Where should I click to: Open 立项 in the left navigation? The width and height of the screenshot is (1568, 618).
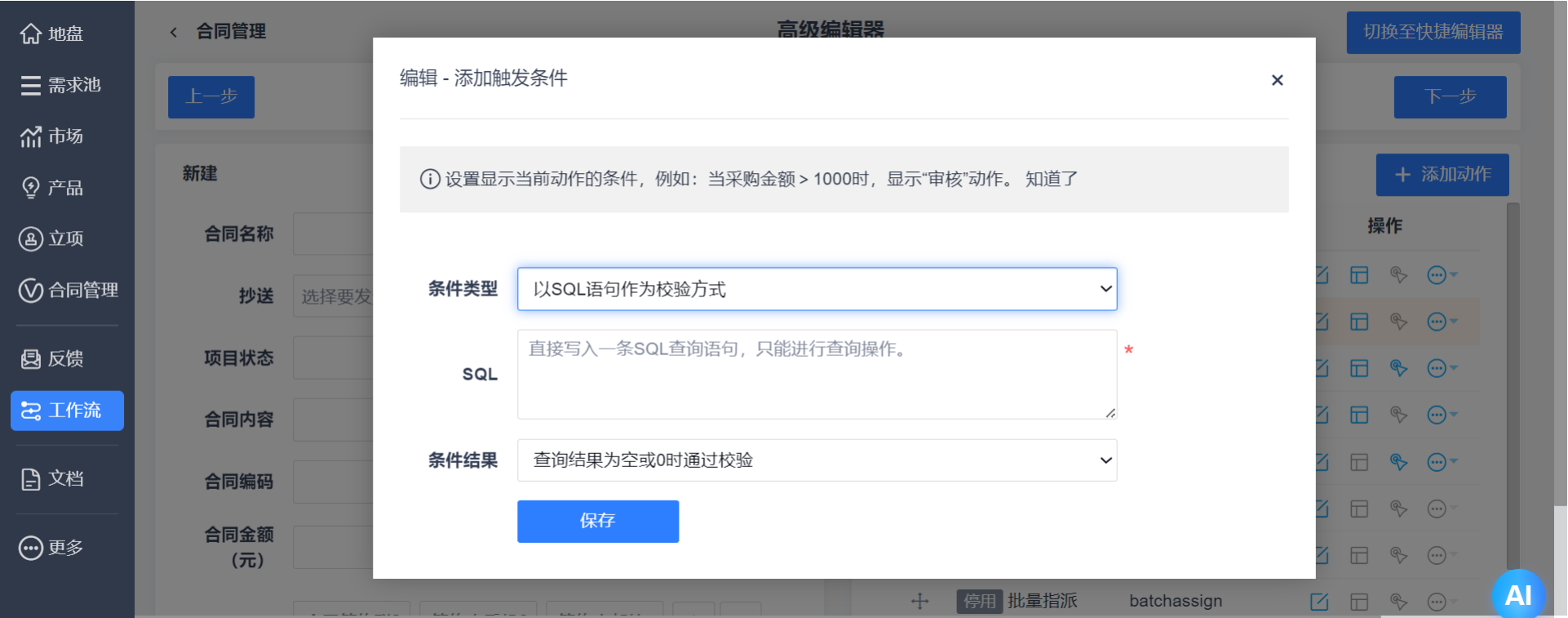pos(52,238)
